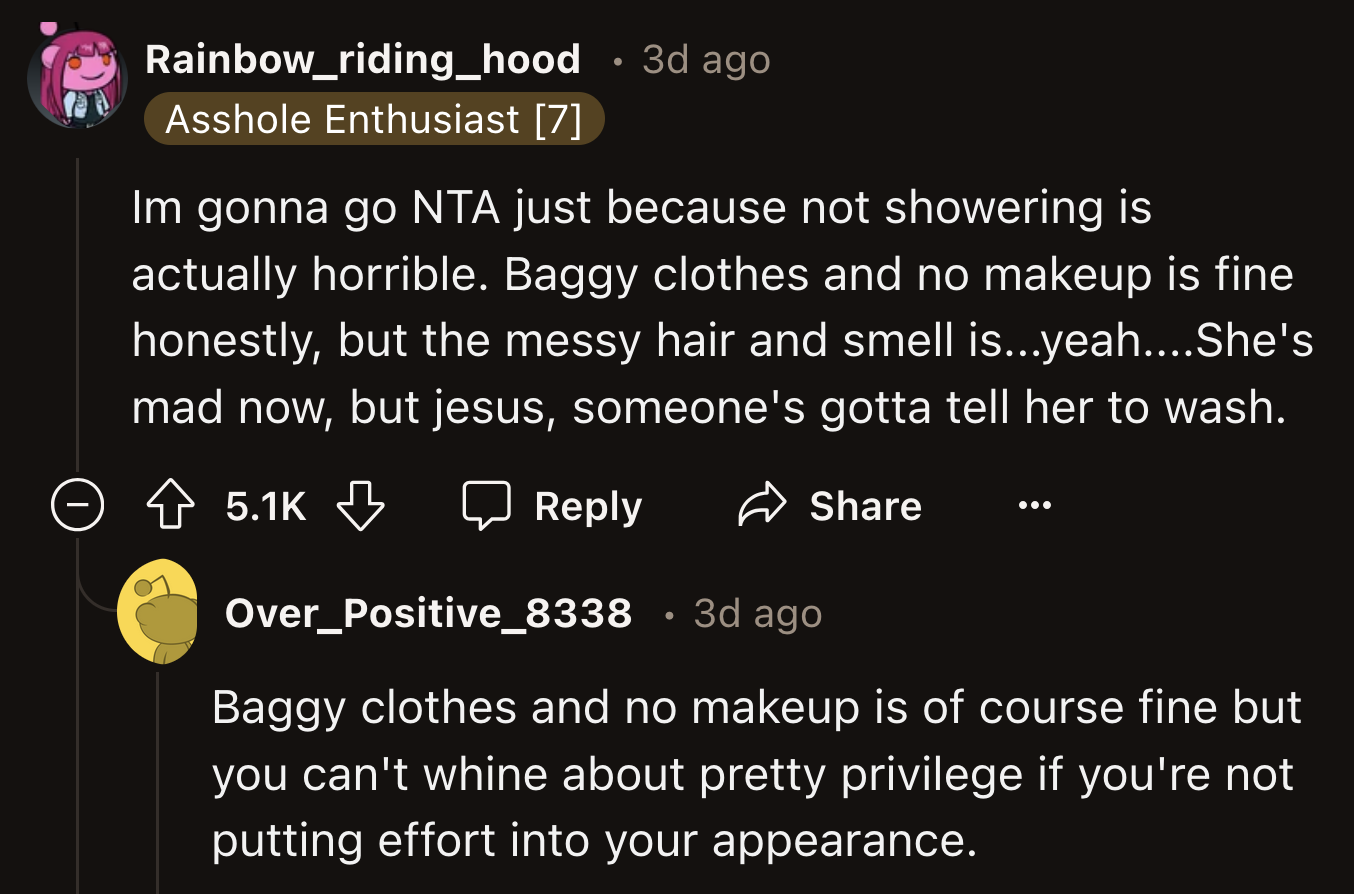The image size is (1354, 894).
Task: Open Over_Positive_8338's profile
Action: point(428,613)
